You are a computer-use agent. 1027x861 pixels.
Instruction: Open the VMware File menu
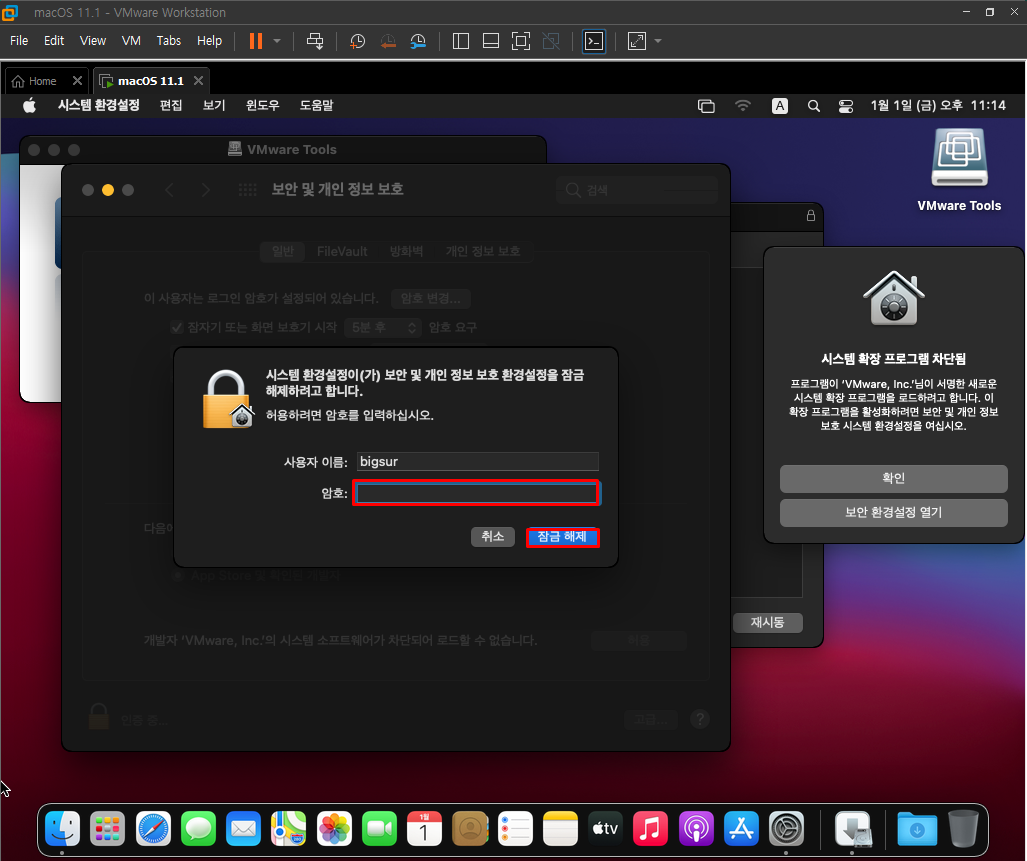(19, 41)
